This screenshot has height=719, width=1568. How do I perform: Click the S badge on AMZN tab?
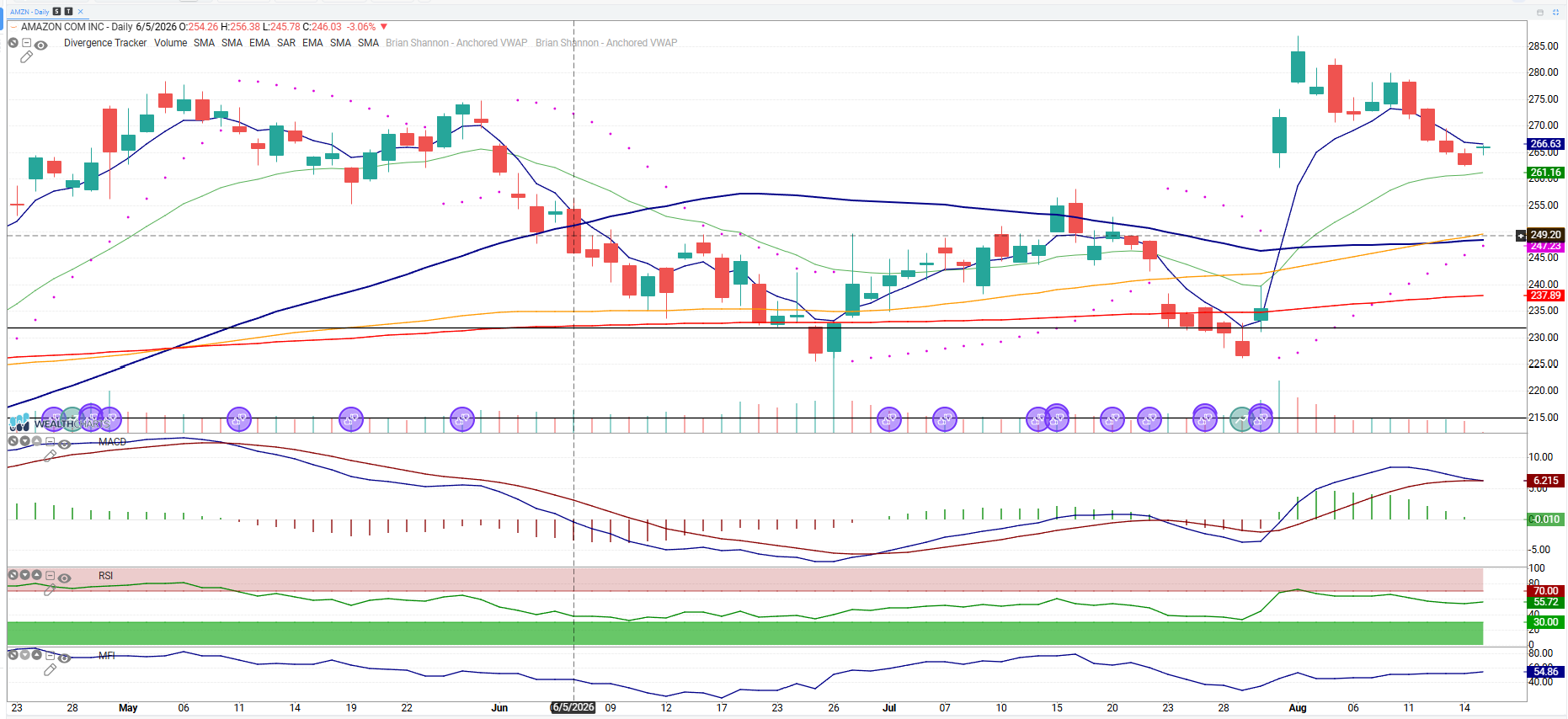coord(56,12)
